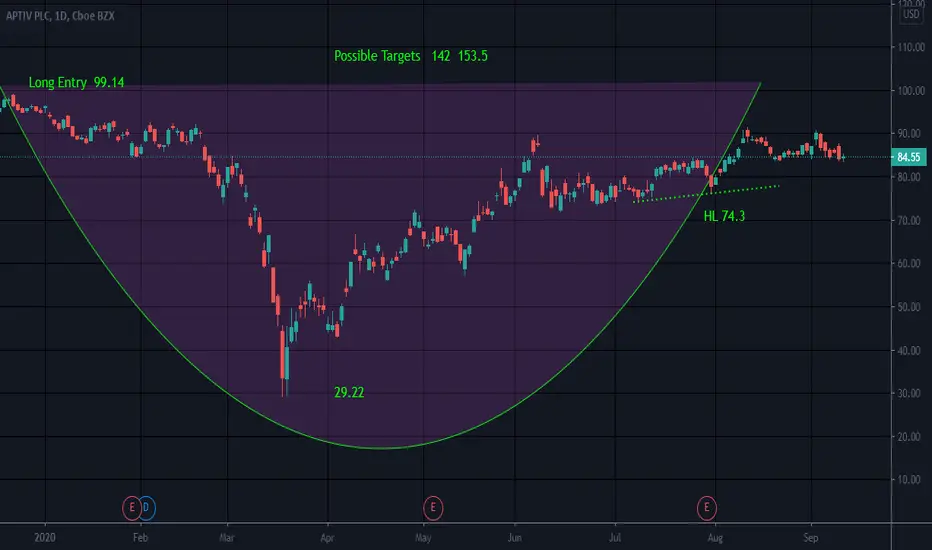Click the Aug label on time axis
Viewport: 932px width, 550px height.
(x=716, y=538)
